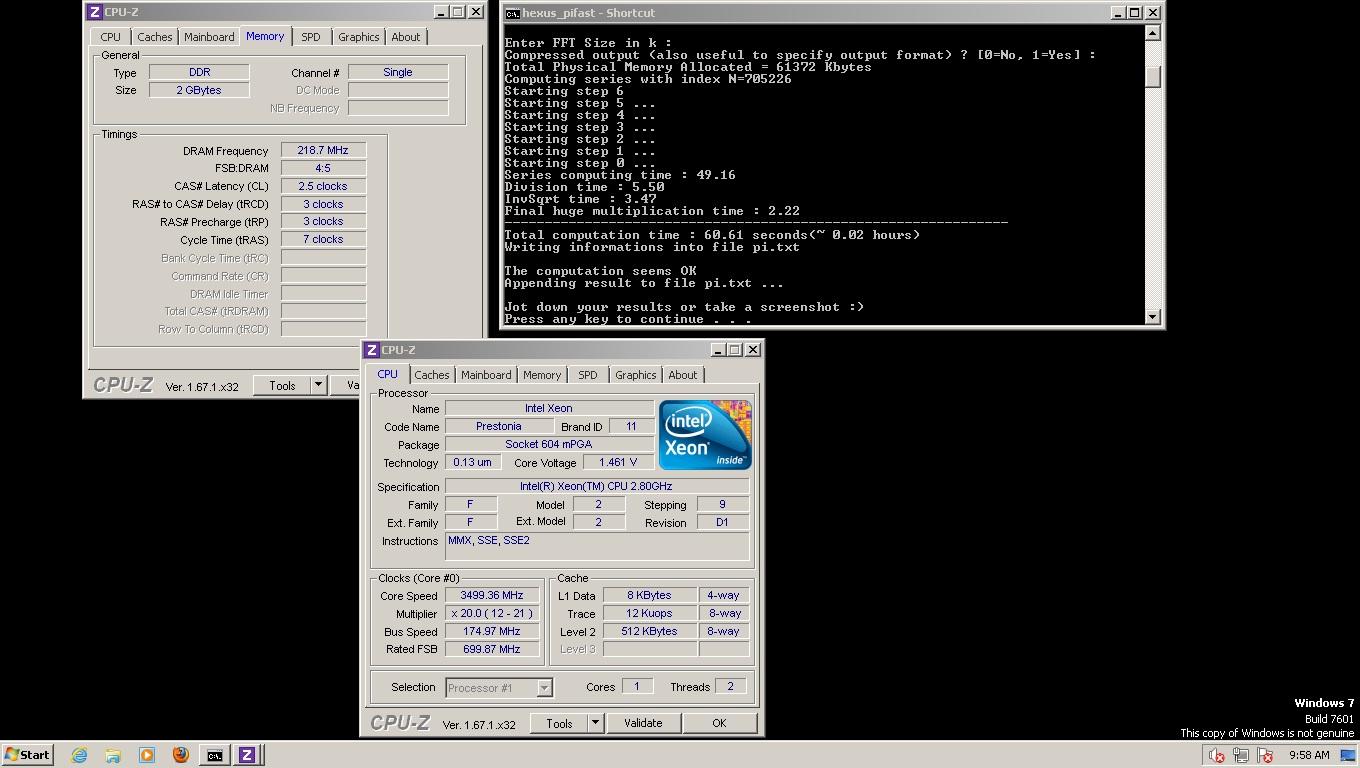Open SPD tab in Memory window
1360x768 pixels.
tap(311, 37)
